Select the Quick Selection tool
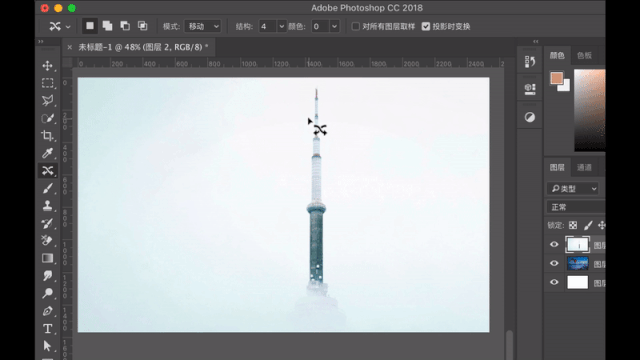 47,118
